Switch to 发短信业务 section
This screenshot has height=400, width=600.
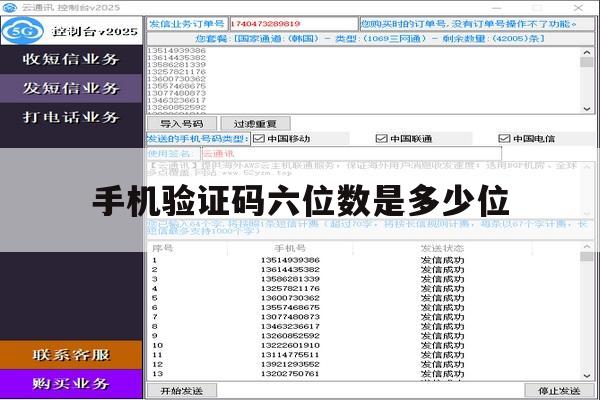pyautogui.click(x=71, y=88)
